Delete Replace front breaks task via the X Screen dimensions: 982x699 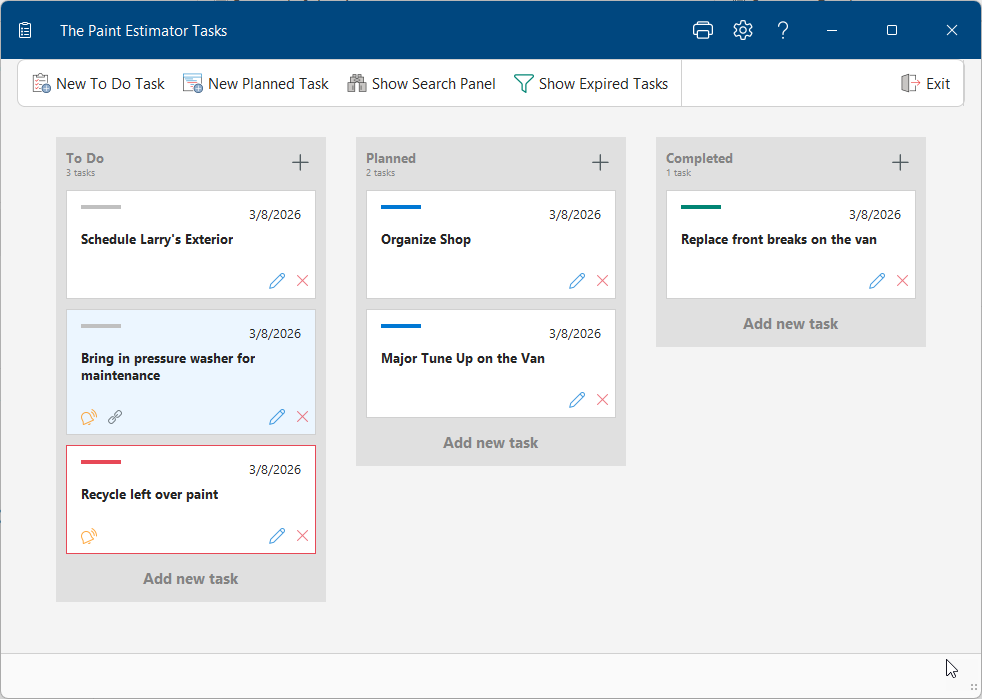(x=902, y=281)
